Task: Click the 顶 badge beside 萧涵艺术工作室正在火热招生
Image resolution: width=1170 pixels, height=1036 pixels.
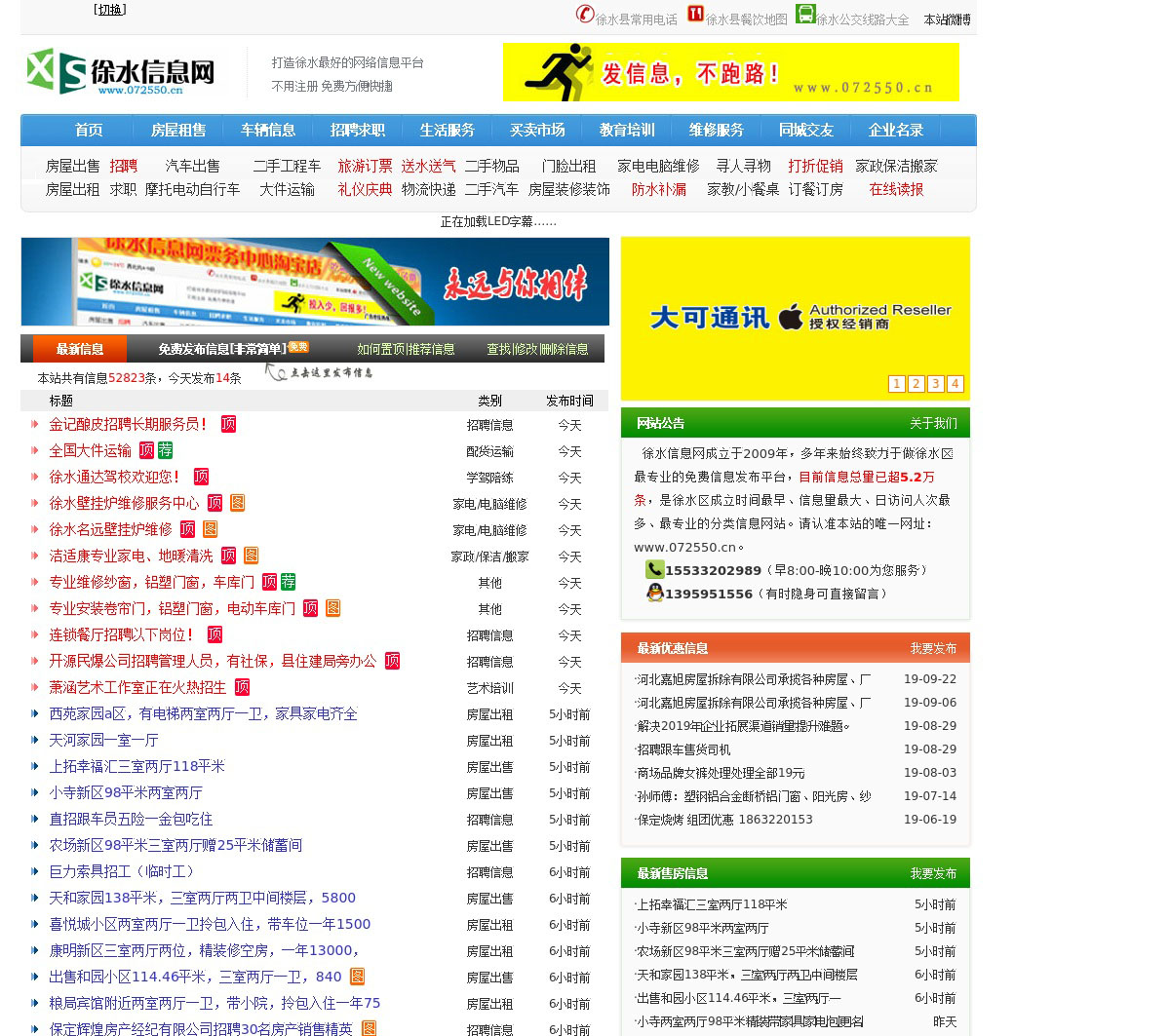Action: tap(242, 687)
